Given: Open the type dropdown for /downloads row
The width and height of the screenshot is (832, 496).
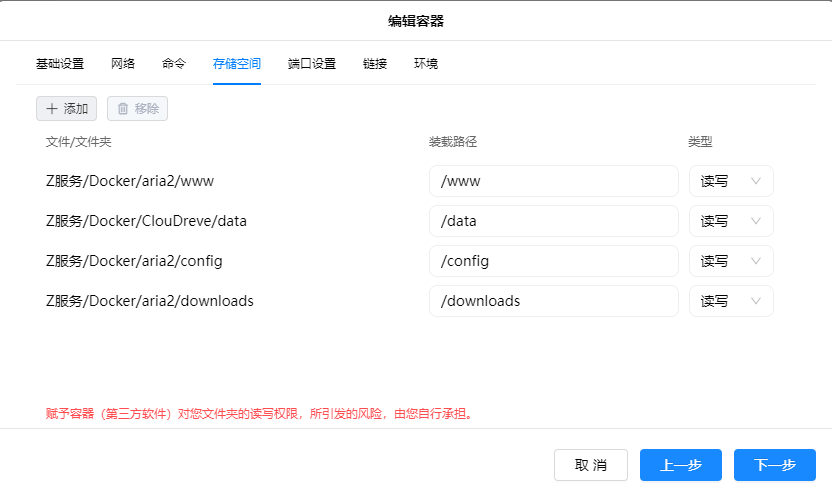Looking at the screenshot, I should (731, 301).
